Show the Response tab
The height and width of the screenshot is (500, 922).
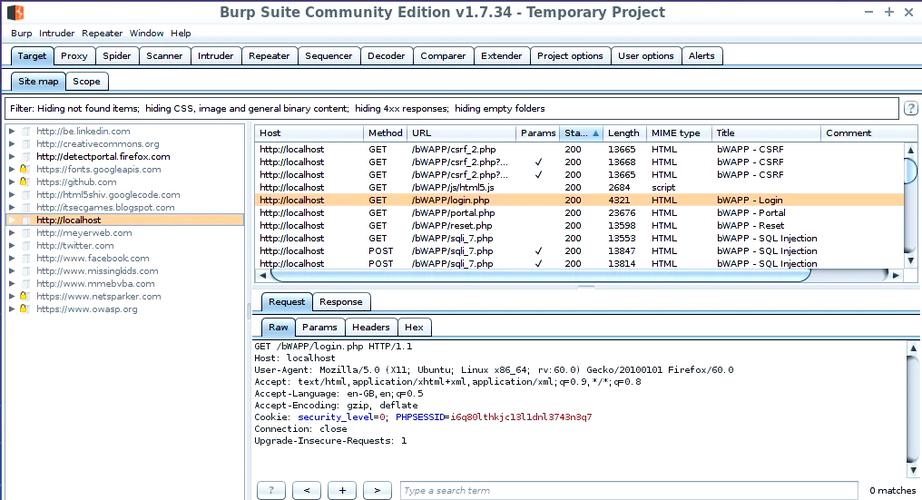[x=340, y=302]
